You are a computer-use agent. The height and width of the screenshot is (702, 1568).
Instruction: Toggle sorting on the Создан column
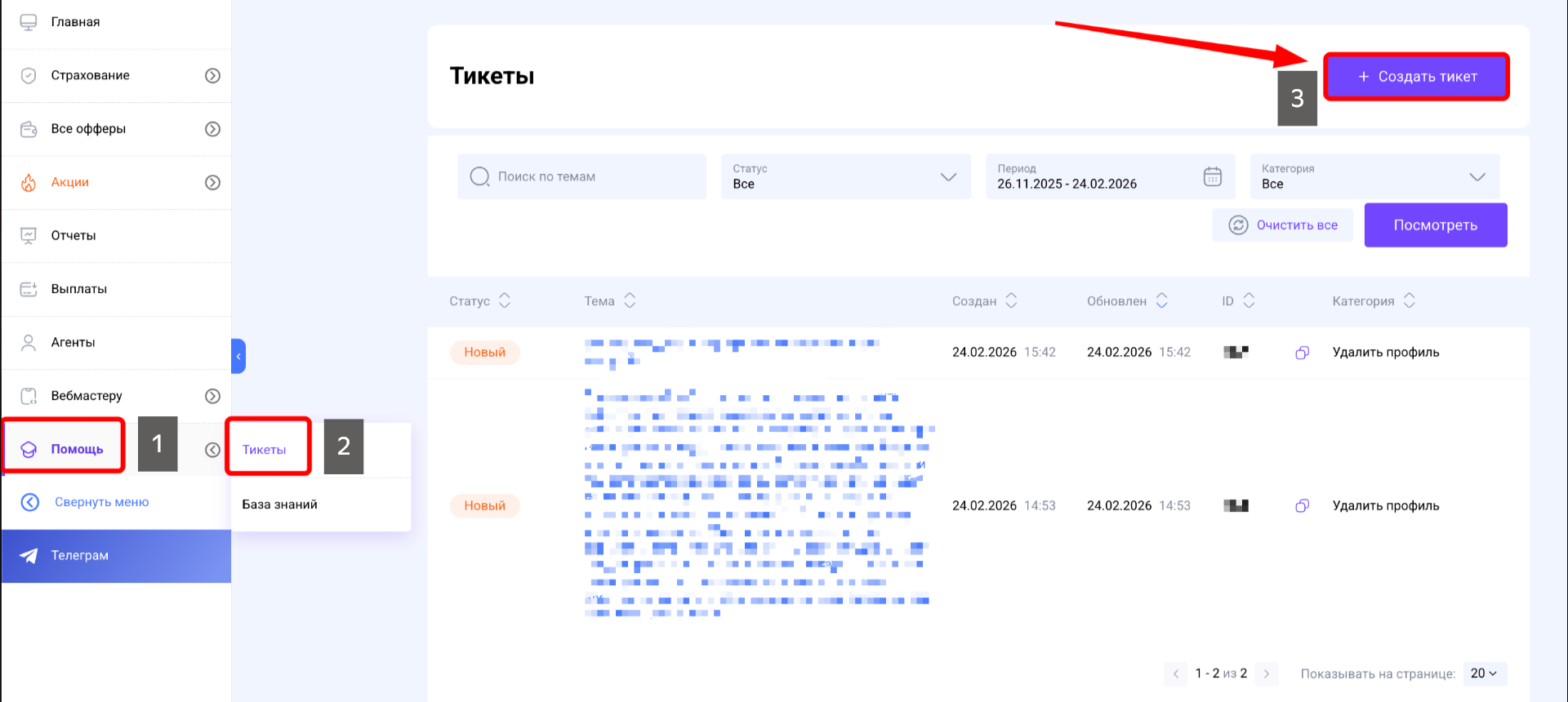(1011, 301)
